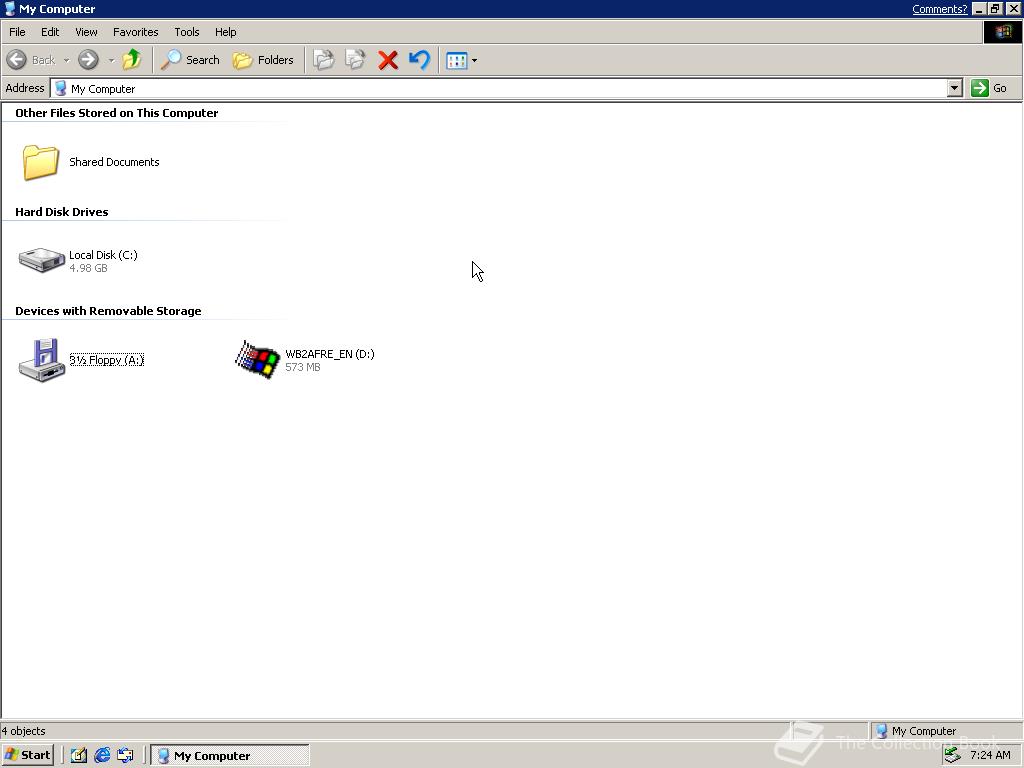Screen dimensions: 1024x768
Task: Open the Search pane
Action: pyautogui.click(x=191, y=60)
